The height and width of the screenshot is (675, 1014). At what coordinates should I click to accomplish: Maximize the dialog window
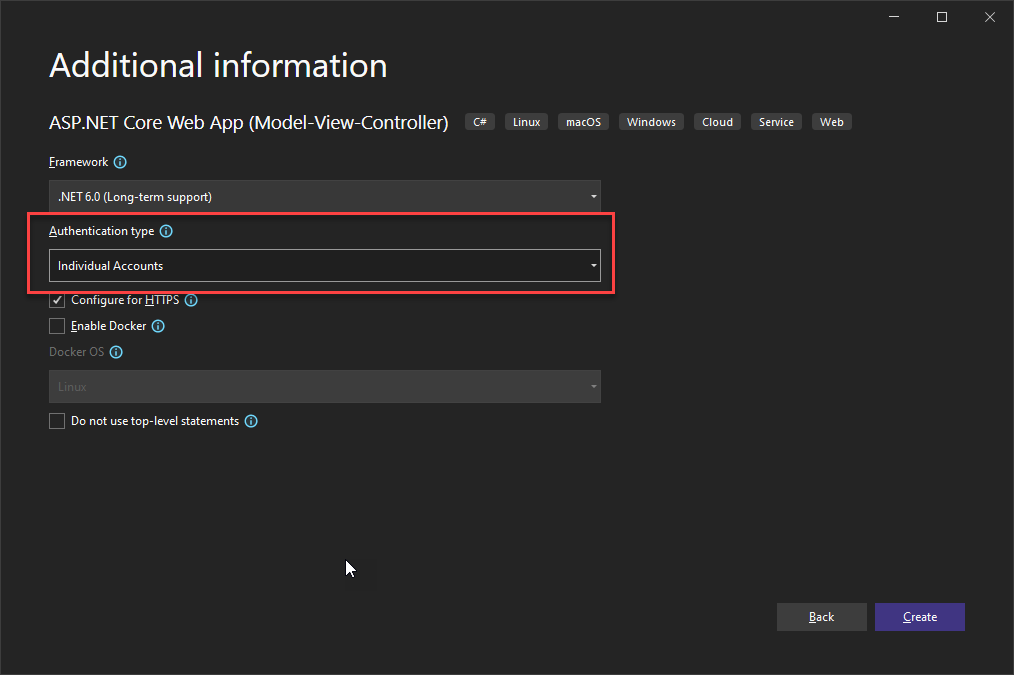tap(942, 17)
